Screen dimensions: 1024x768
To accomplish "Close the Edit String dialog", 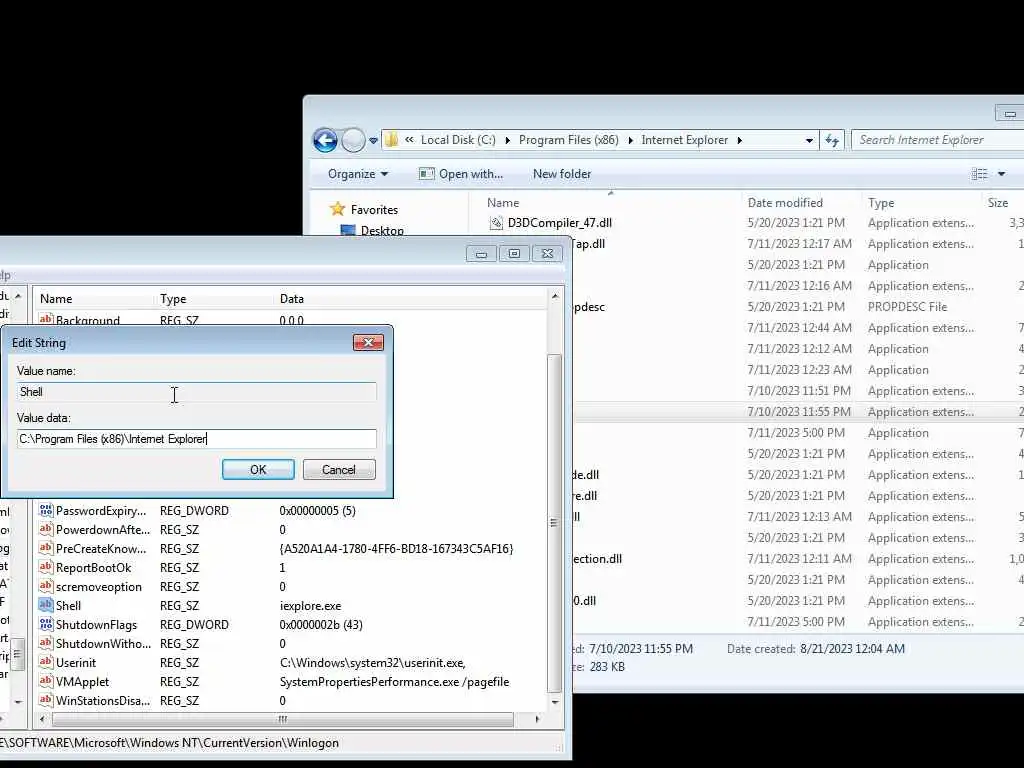I will pyautogui.click(x=368, y=343).
